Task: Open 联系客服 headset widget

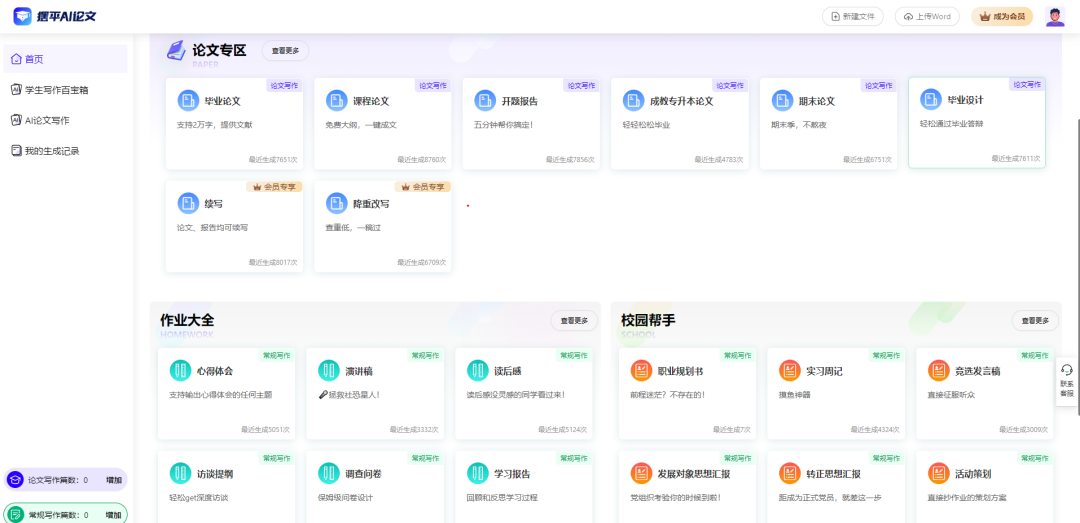Action: [1066, 381]
